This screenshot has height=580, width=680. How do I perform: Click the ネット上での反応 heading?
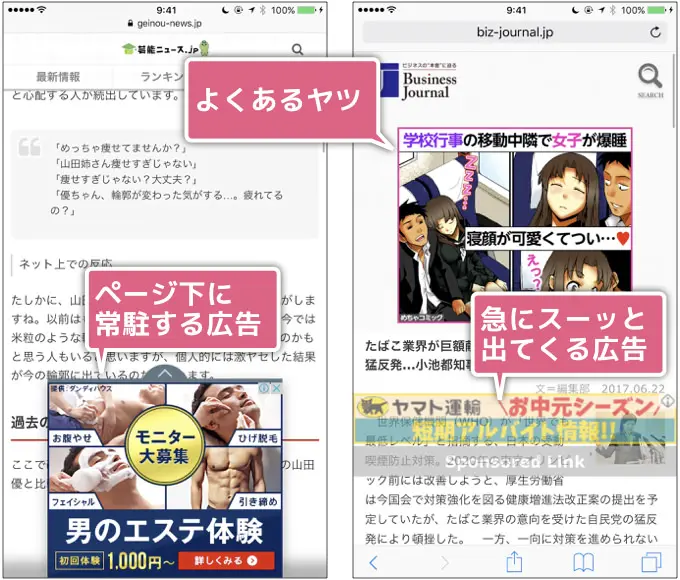pos(65,264)
